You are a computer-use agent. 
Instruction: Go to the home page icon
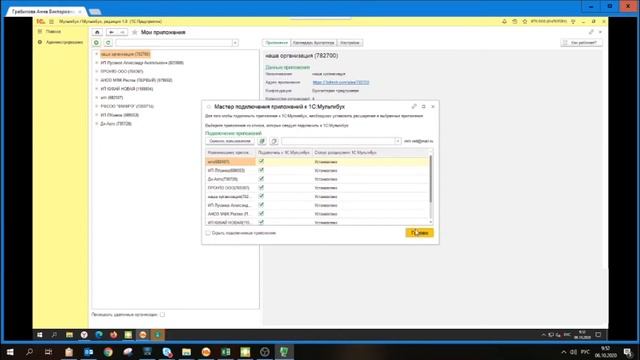(97, 32)
